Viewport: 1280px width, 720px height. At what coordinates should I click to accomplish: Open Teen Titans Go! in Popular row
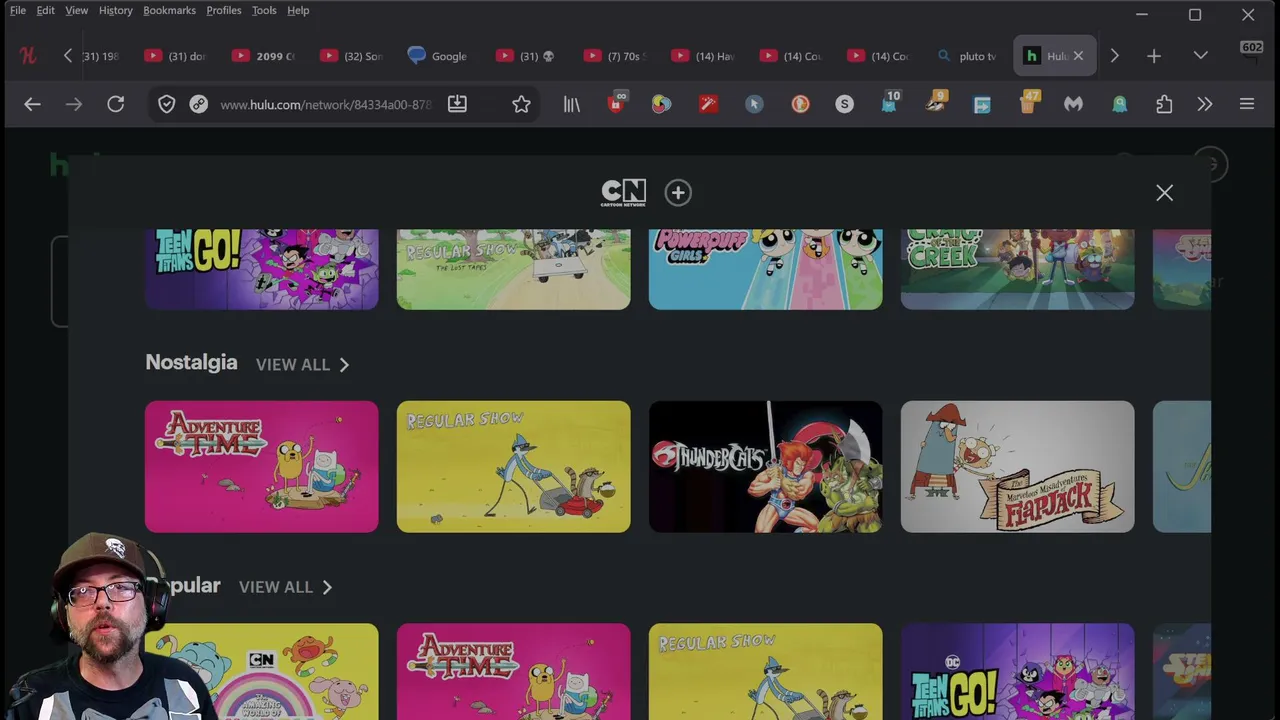pos(1018,672)
